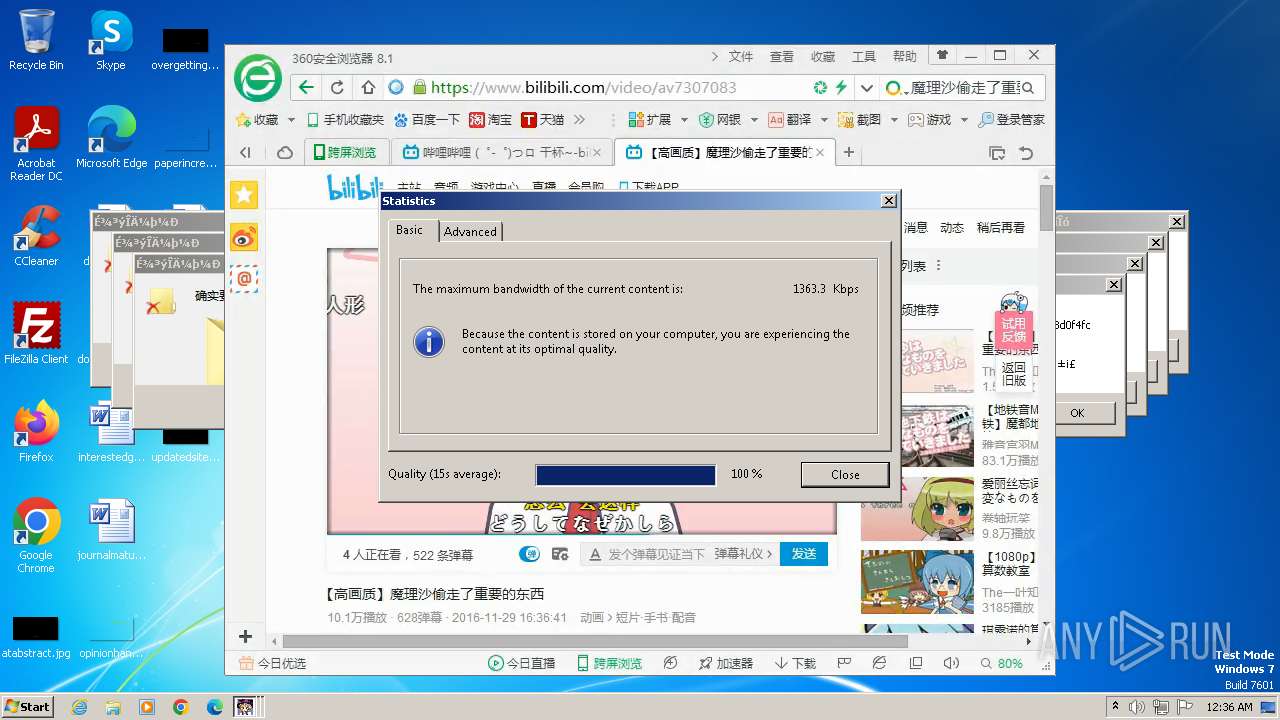
Task: Add a new browser tab with plus
Action: (849, 152)
